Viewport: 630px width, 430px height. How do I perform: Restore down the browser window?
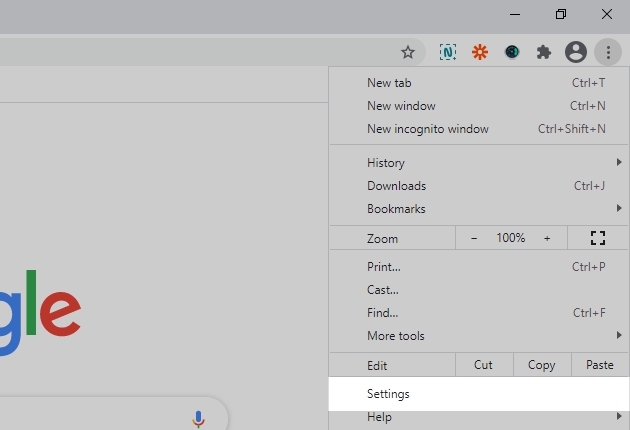561,14
